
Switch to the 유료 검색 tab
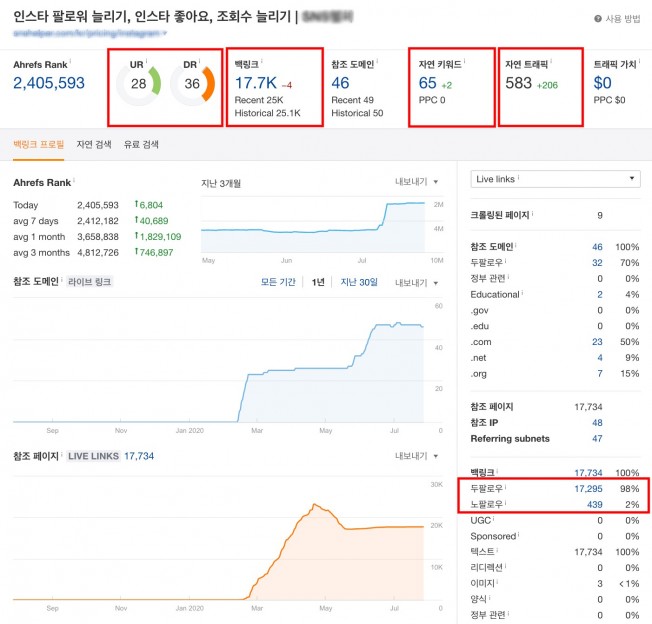[x=141, y=145]
